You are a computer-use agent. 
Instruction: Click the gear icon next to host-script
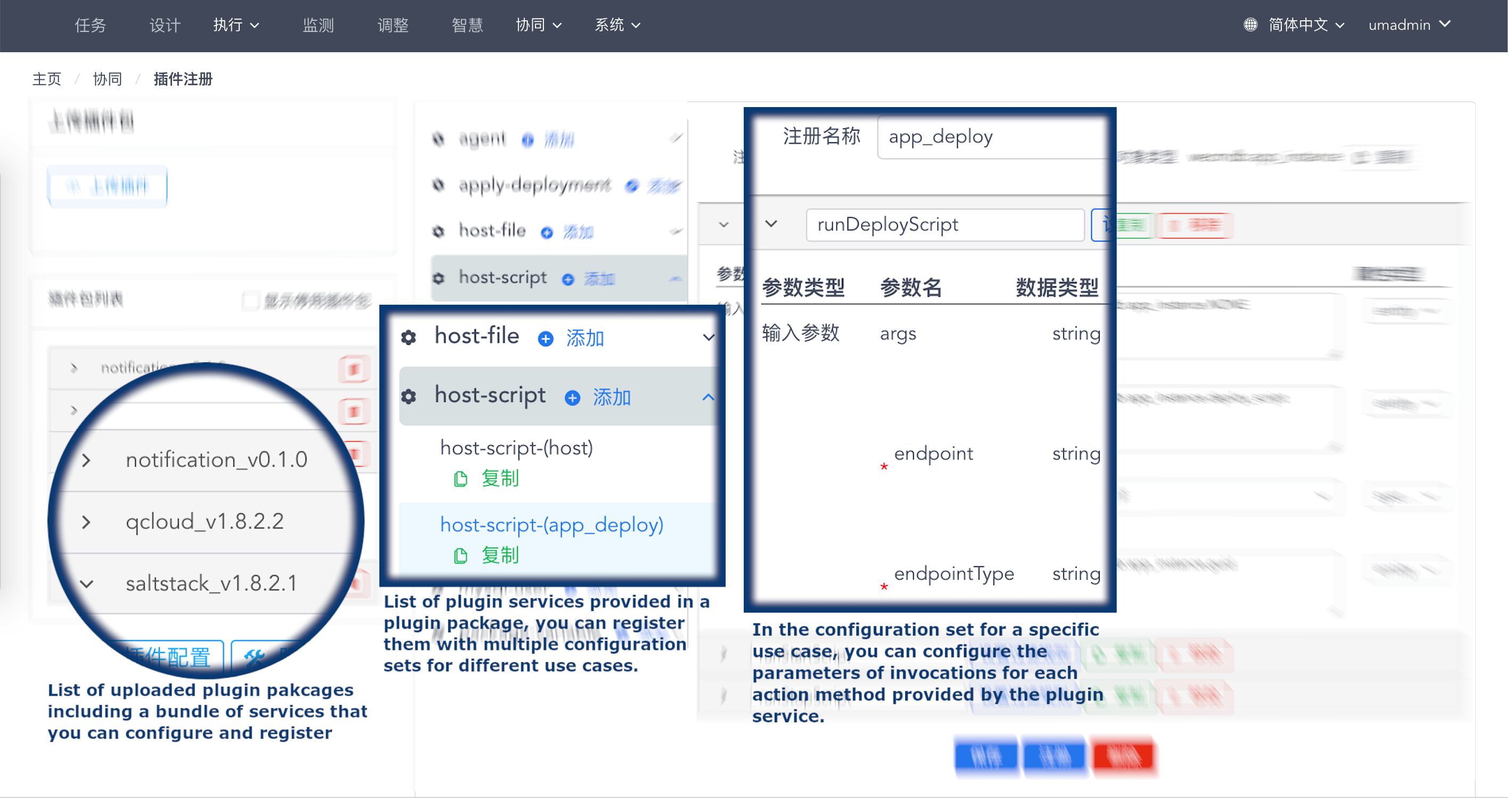pos(409,396)
